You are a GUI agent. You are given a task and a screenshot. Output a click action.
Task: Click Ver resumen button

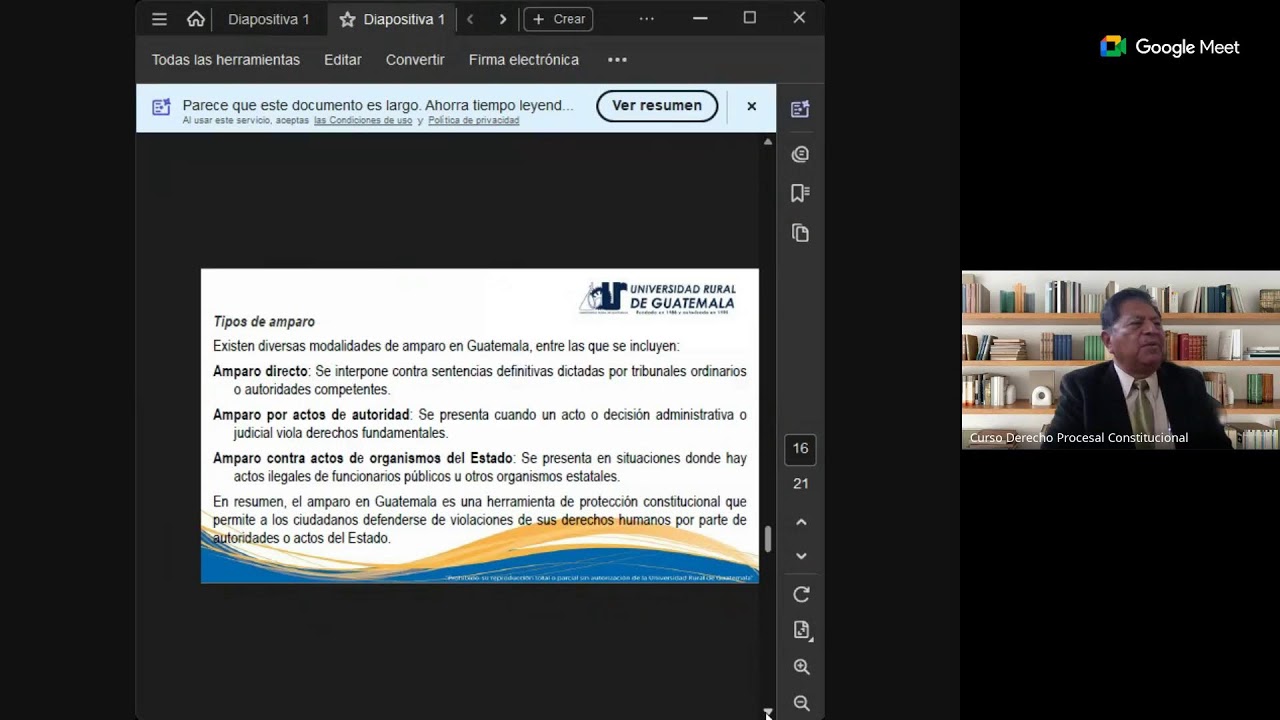pyautogui.click(x=657, y=106)
